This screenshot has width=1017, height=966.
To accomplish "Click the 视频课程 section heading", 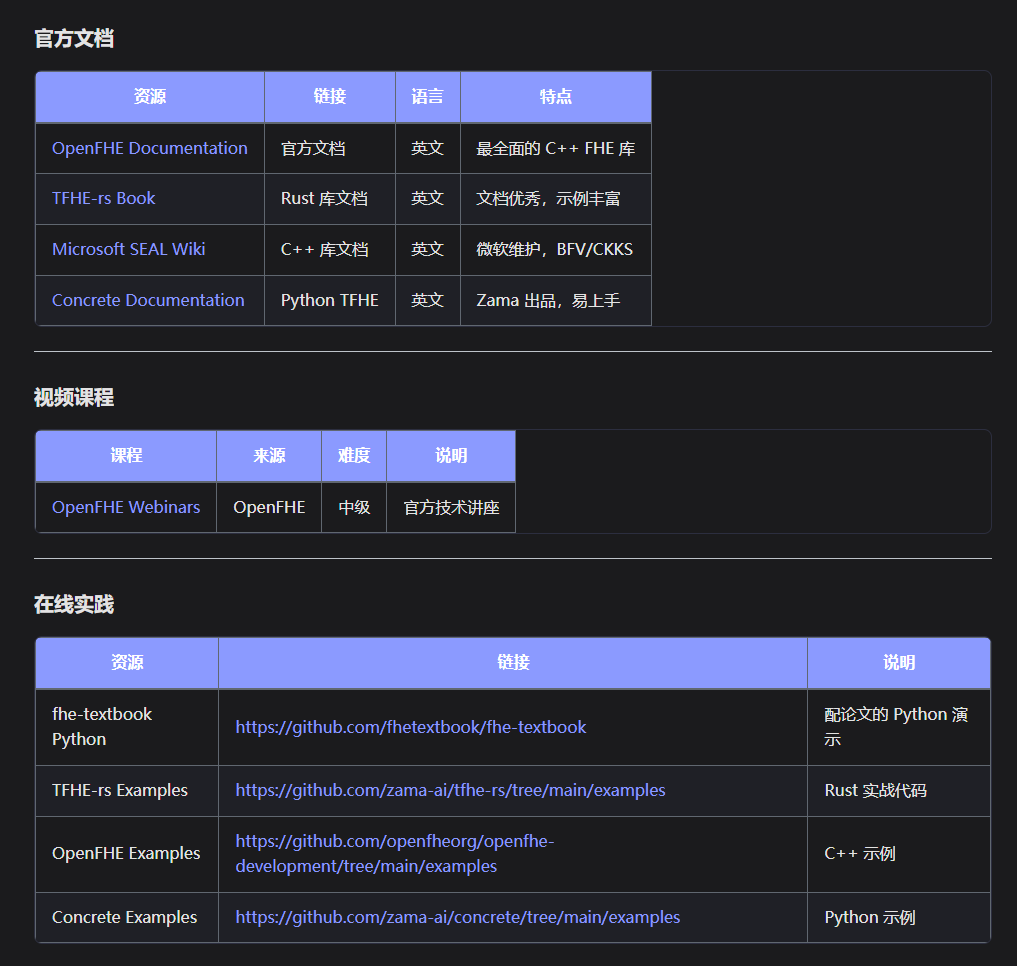I will coord(74,398).
